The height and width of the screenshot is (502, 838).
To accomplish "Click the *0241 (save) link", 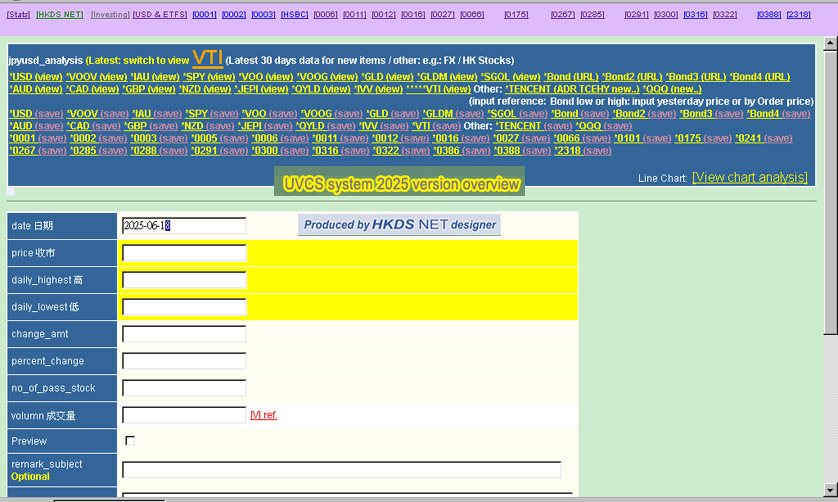I will click(764, 138).
